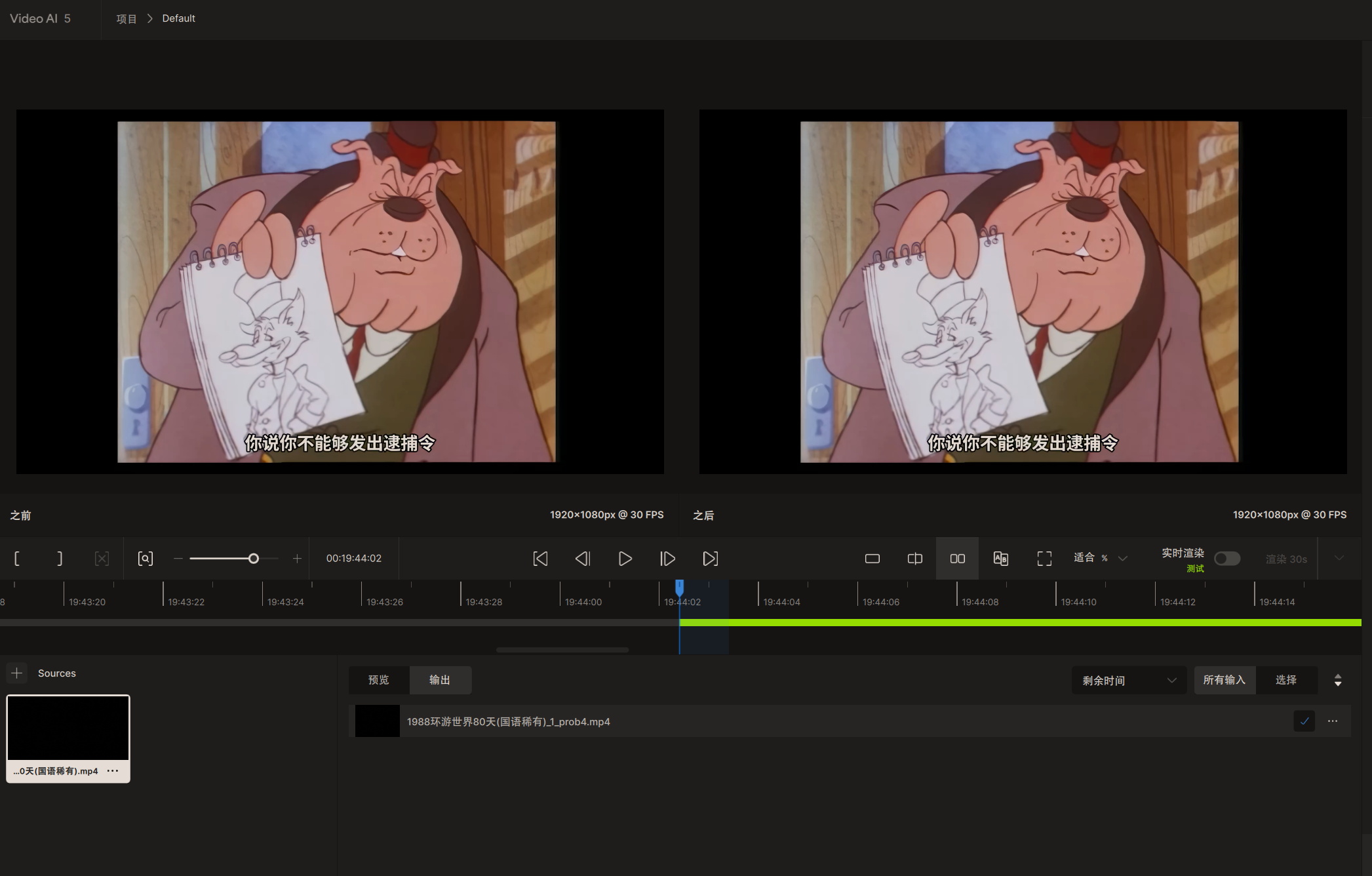Jump to the first frame
The width and height of the screenshot is (1372, 876).
point(540,559)
